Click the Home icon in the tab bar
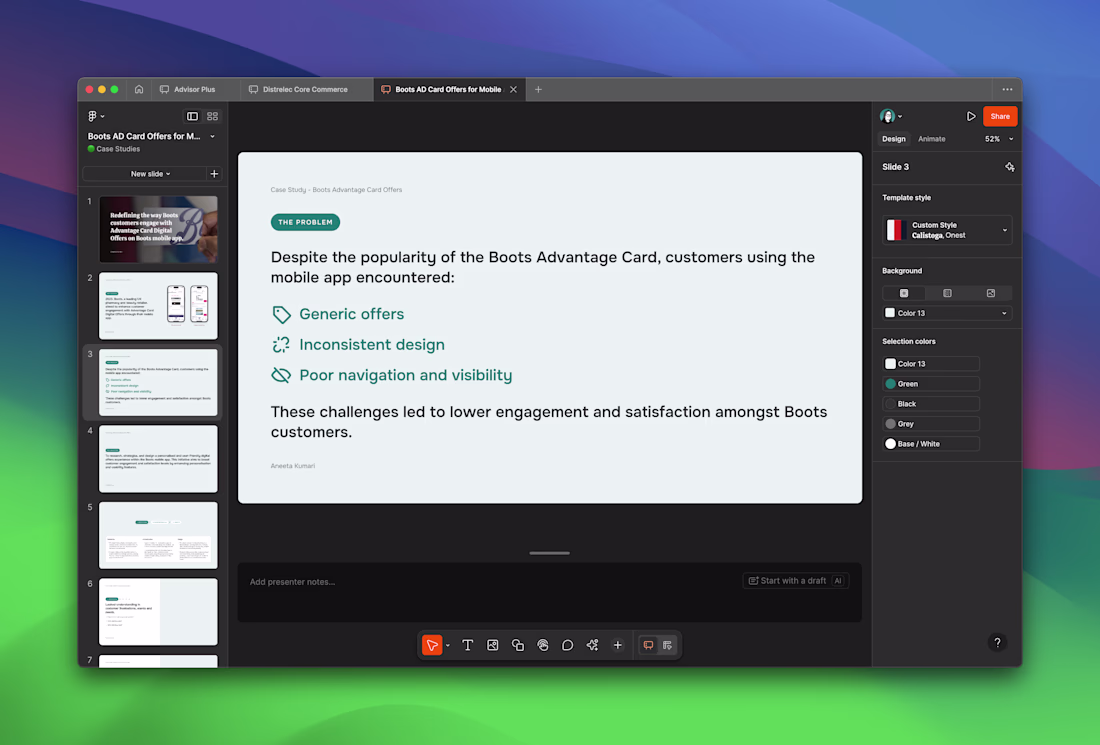The width and height of the screenshot is (1100, 745). click(139, 89)
